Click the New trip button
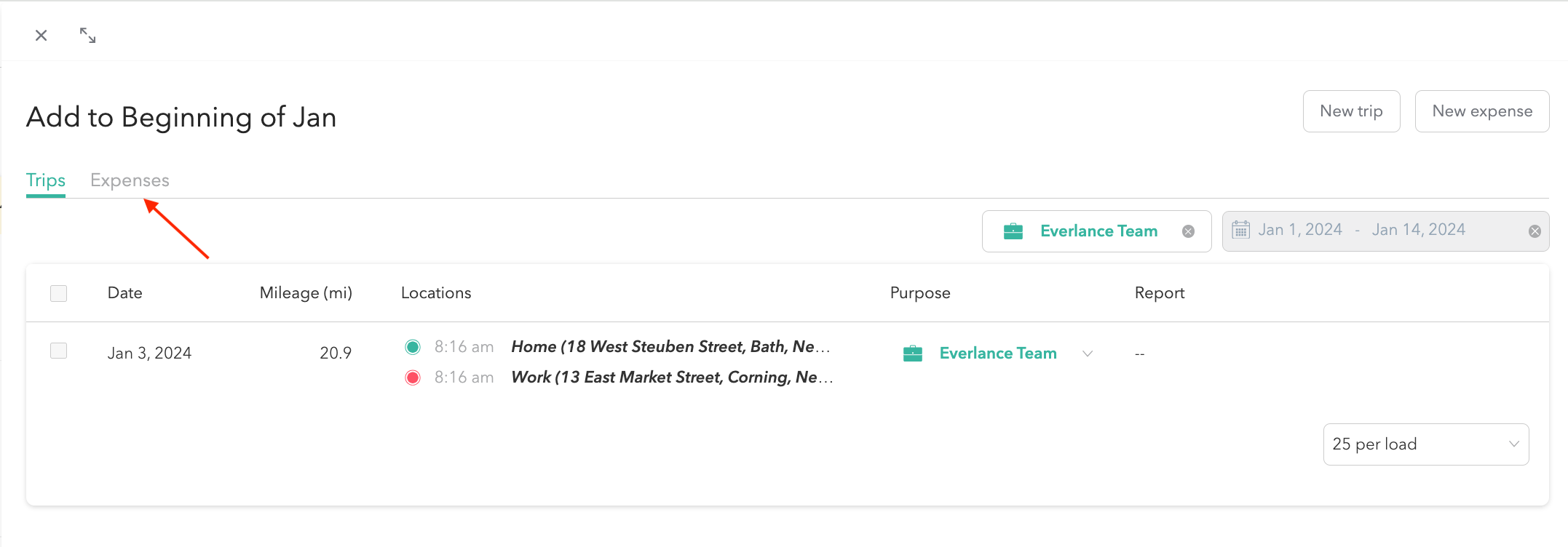Viewport: 1568px width, 547px height. (1351, 111)
